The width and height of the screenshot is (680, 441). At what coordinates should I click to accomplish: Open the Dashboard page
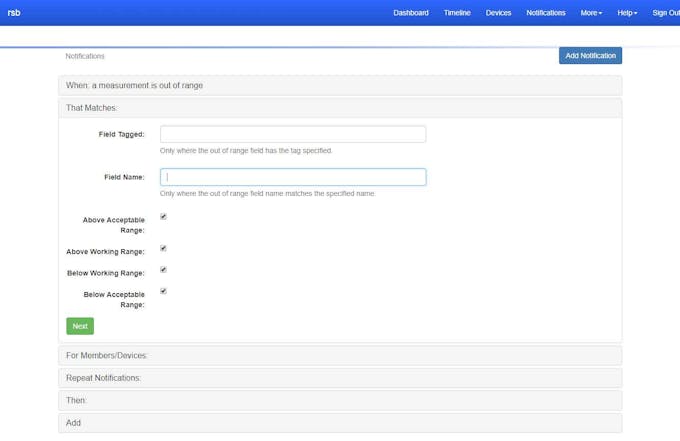tap(411, 13)
